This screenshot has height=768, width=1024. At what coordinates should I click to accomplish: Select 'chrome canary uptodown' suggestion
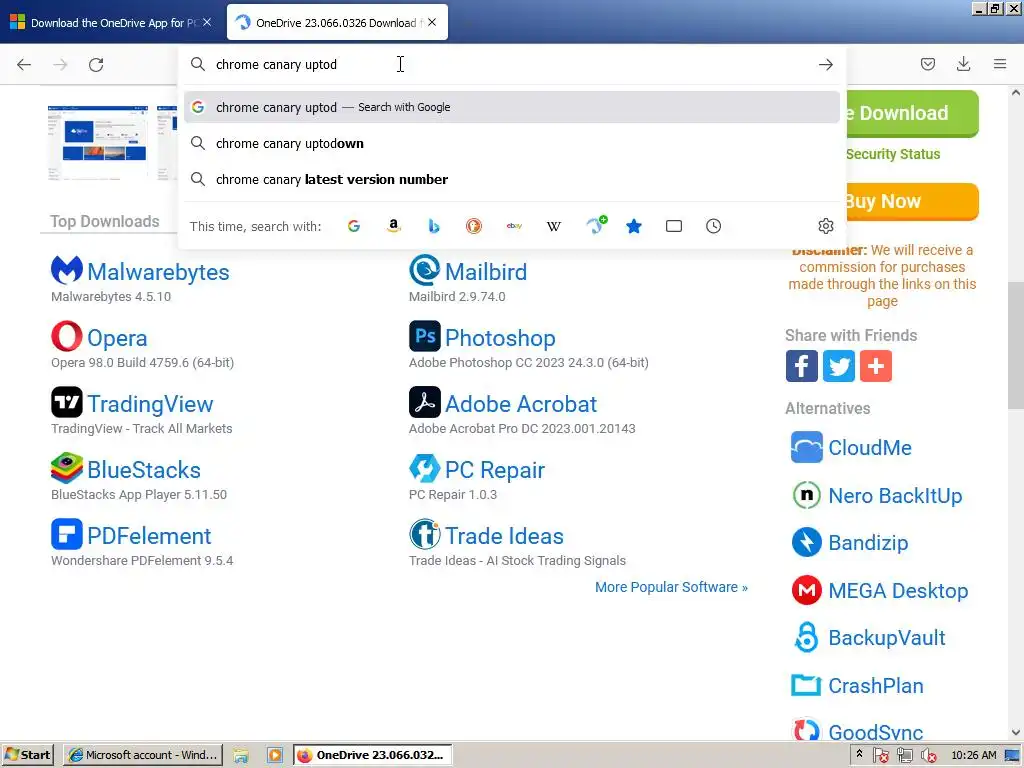point(511,143)
